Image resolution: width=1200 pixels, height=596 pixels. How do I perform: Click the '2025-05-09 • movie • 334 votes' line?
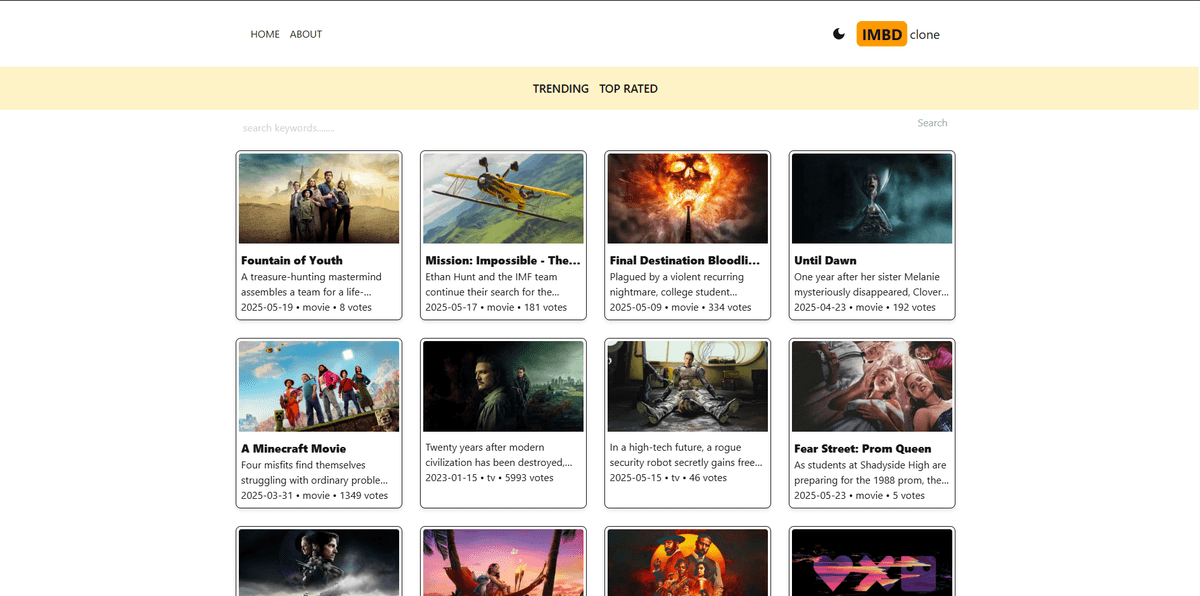pos(681,307)
